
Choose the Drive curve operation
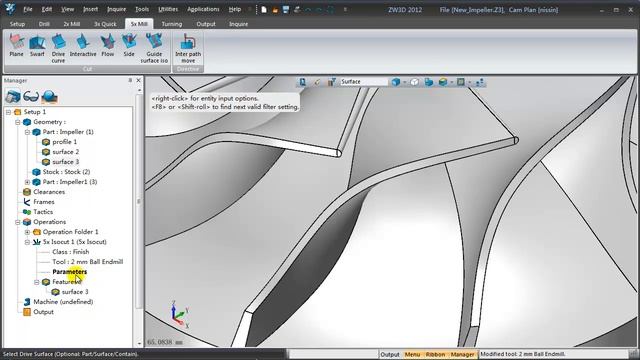coord(58,48)
